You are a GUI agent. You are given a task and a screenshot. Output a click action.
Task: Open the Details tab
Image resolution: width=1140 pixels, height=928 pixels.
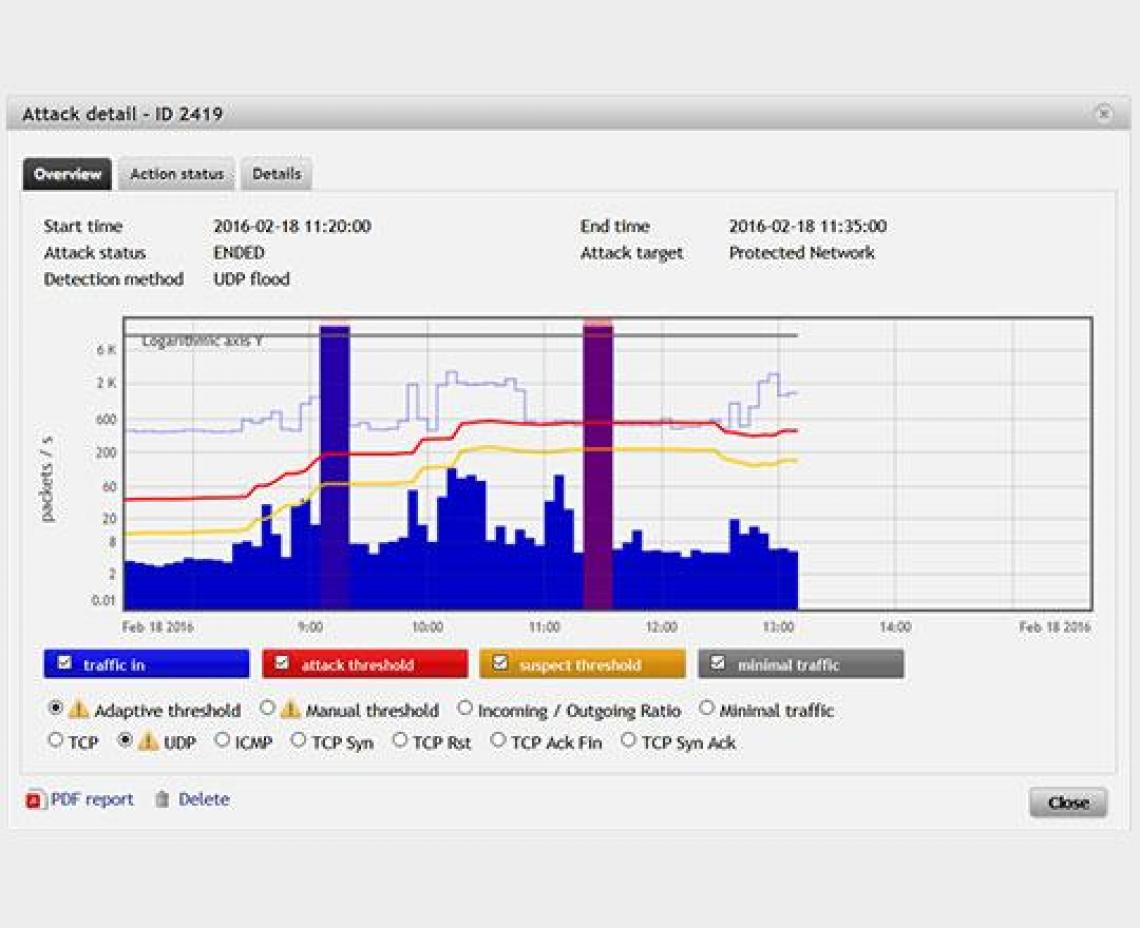(276, 173)
